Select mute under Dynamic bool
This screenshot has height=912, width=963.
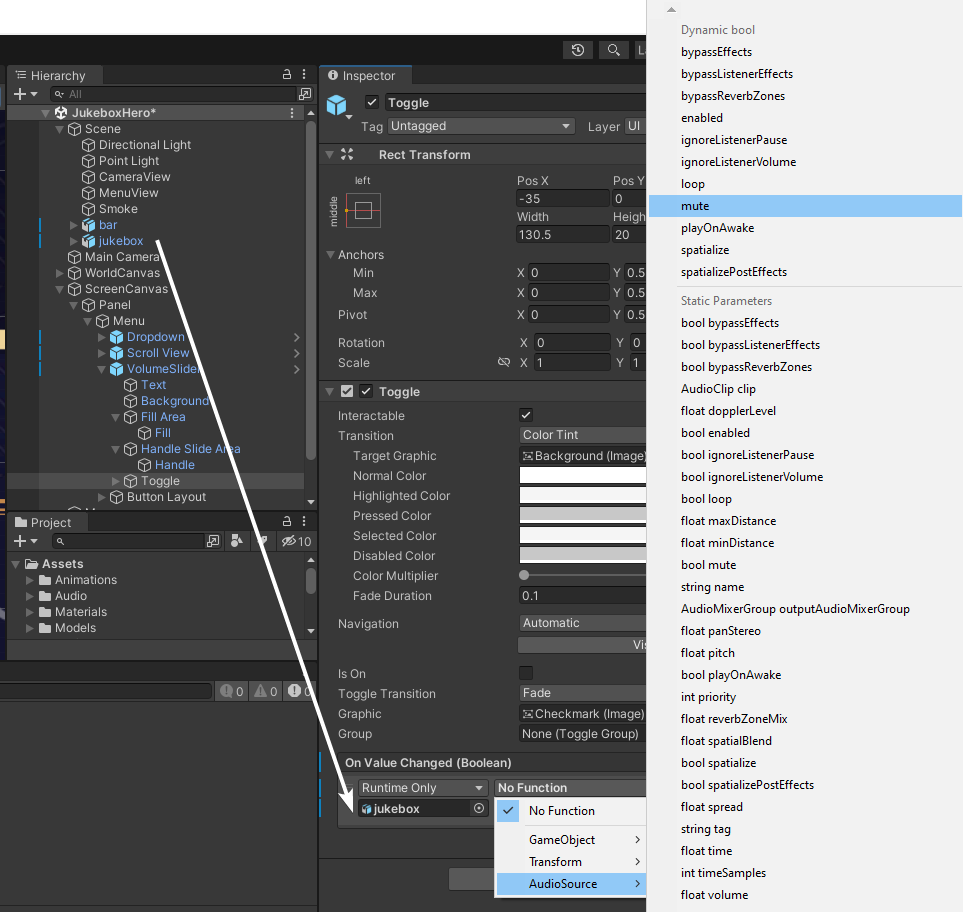click(x=805, y=206)
